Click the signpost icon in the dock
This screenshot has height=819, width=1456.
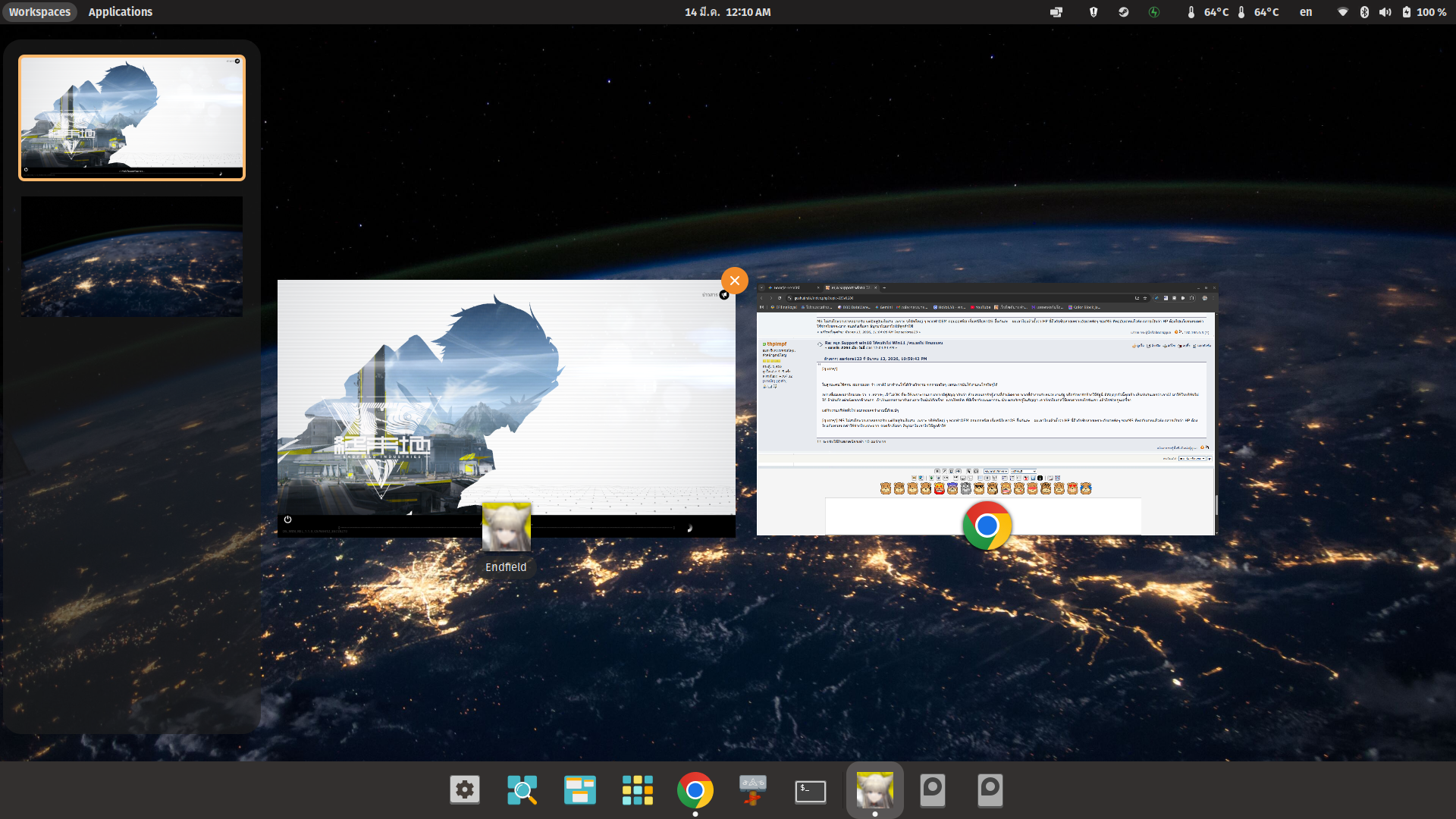[x=752, y=790]
